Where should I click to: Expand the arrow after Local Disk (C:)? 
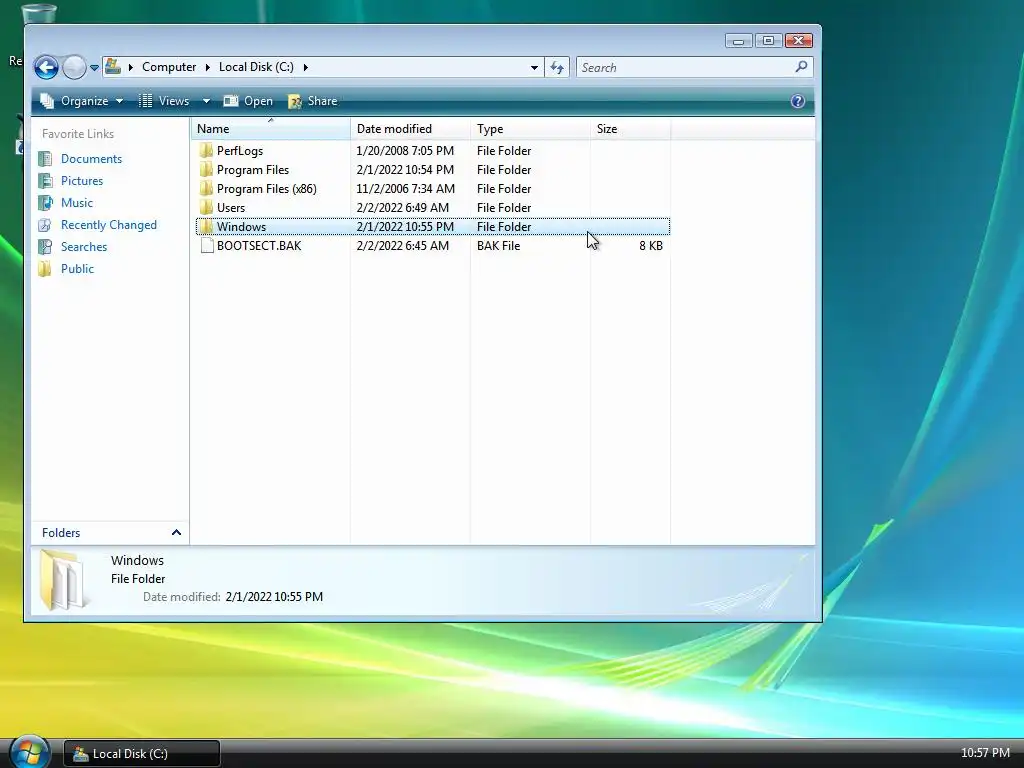click(x=305, y=67)
